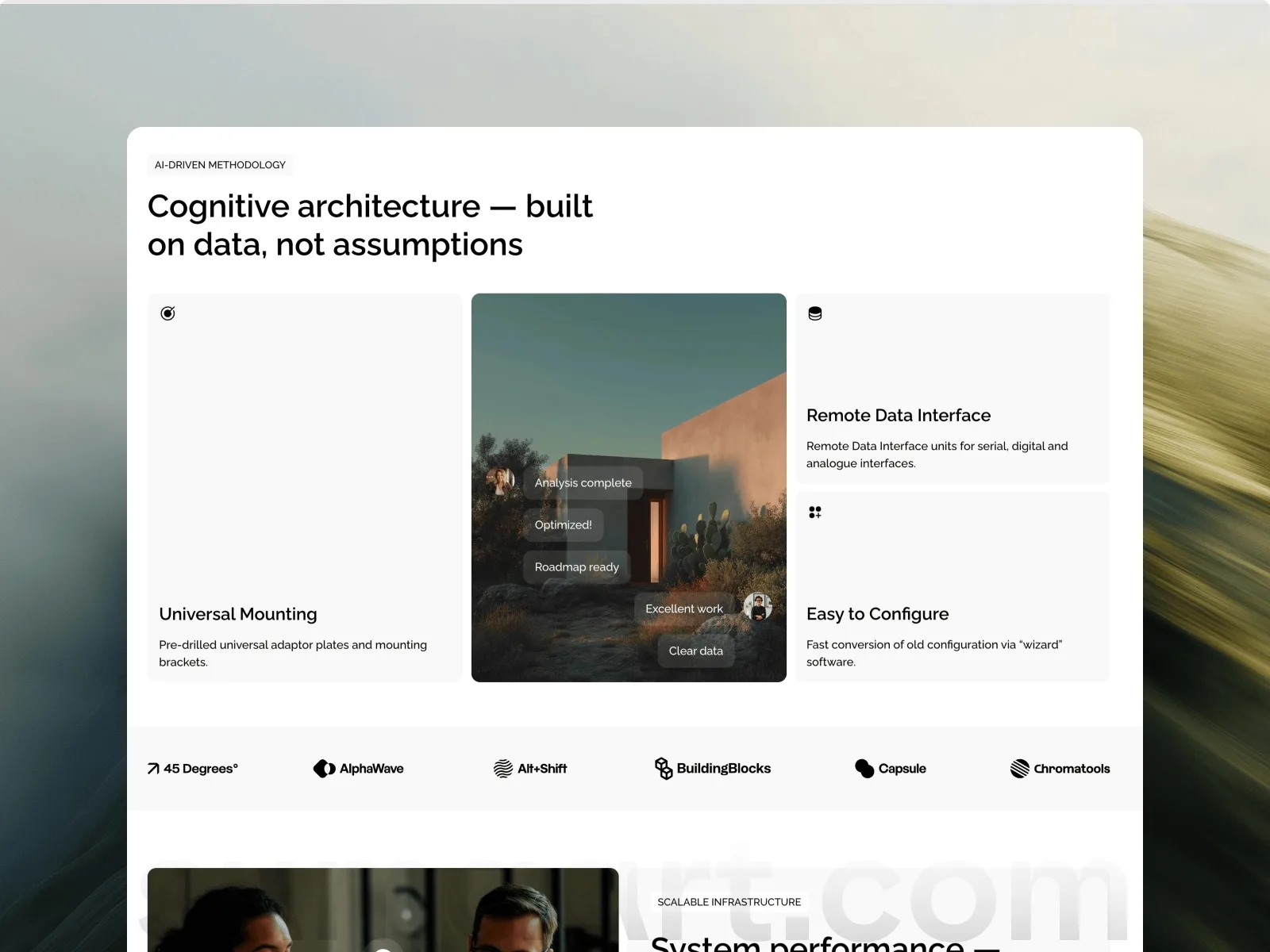Click the 45 Degrees arrow logo icon
Viewport: 1270px width, 952px height.
[x=153, y=769]
